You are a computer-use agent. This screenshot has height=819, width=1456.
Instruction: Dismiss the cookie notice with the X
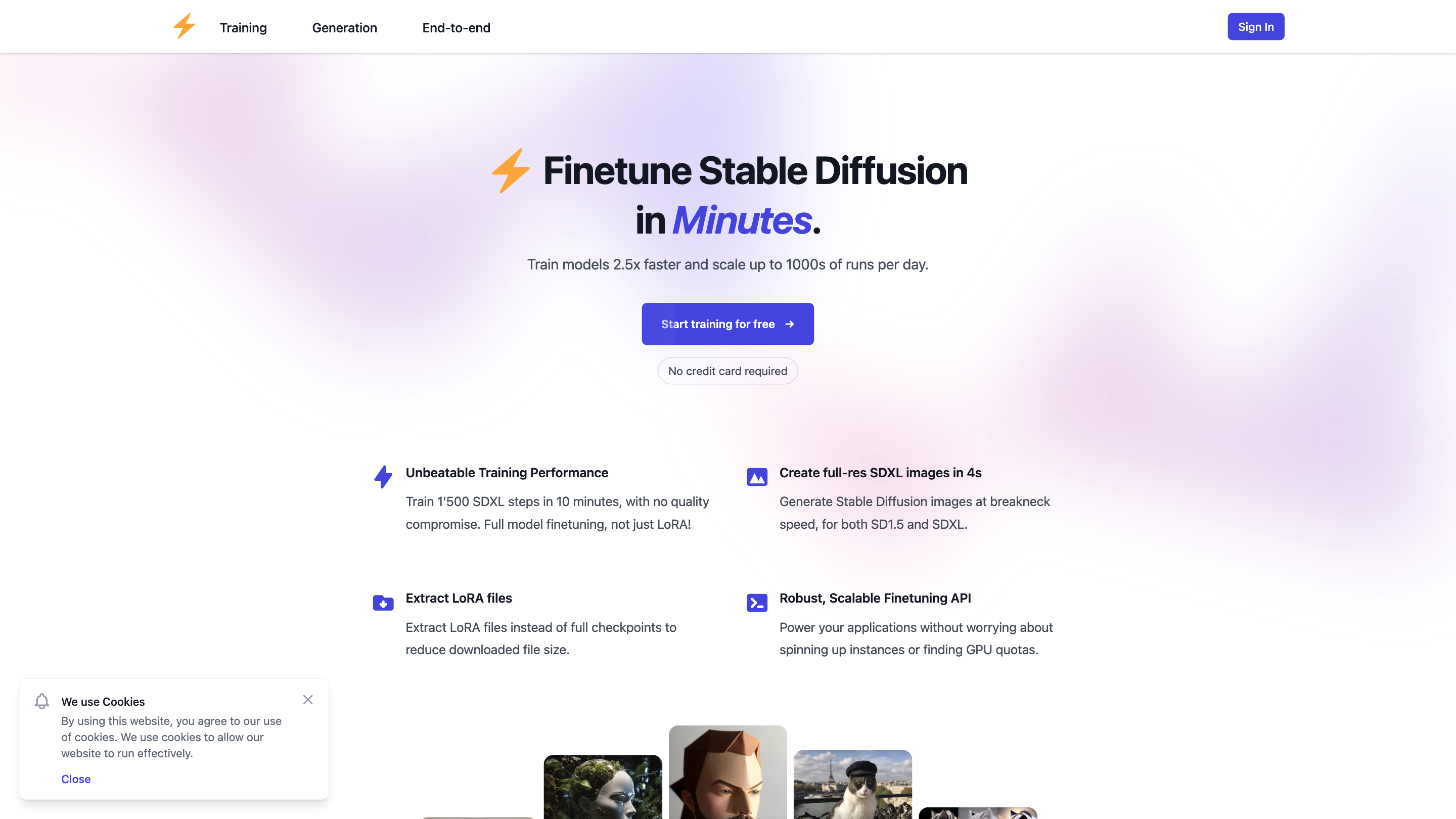[x=308, y=699]
